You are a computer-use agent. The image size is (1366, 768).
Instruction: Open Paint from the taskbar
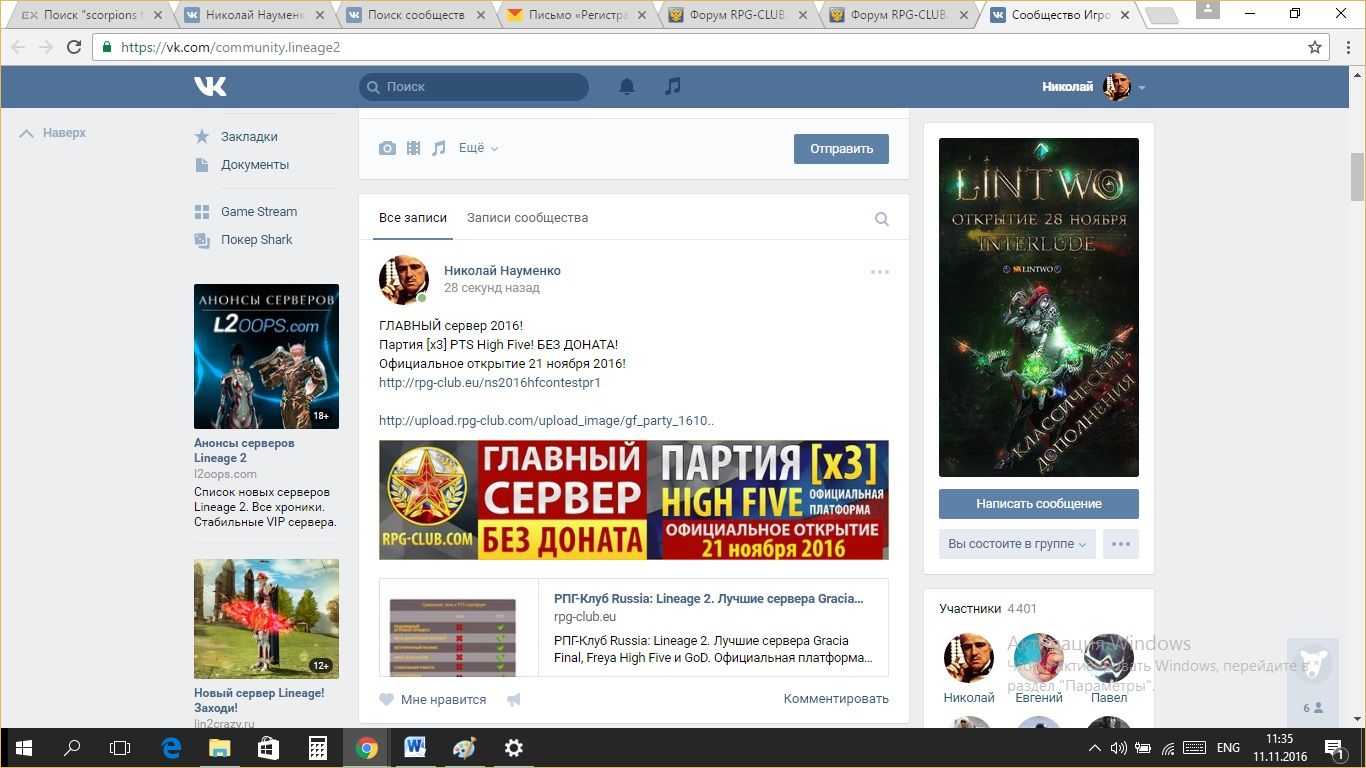[x=464, y=748]
